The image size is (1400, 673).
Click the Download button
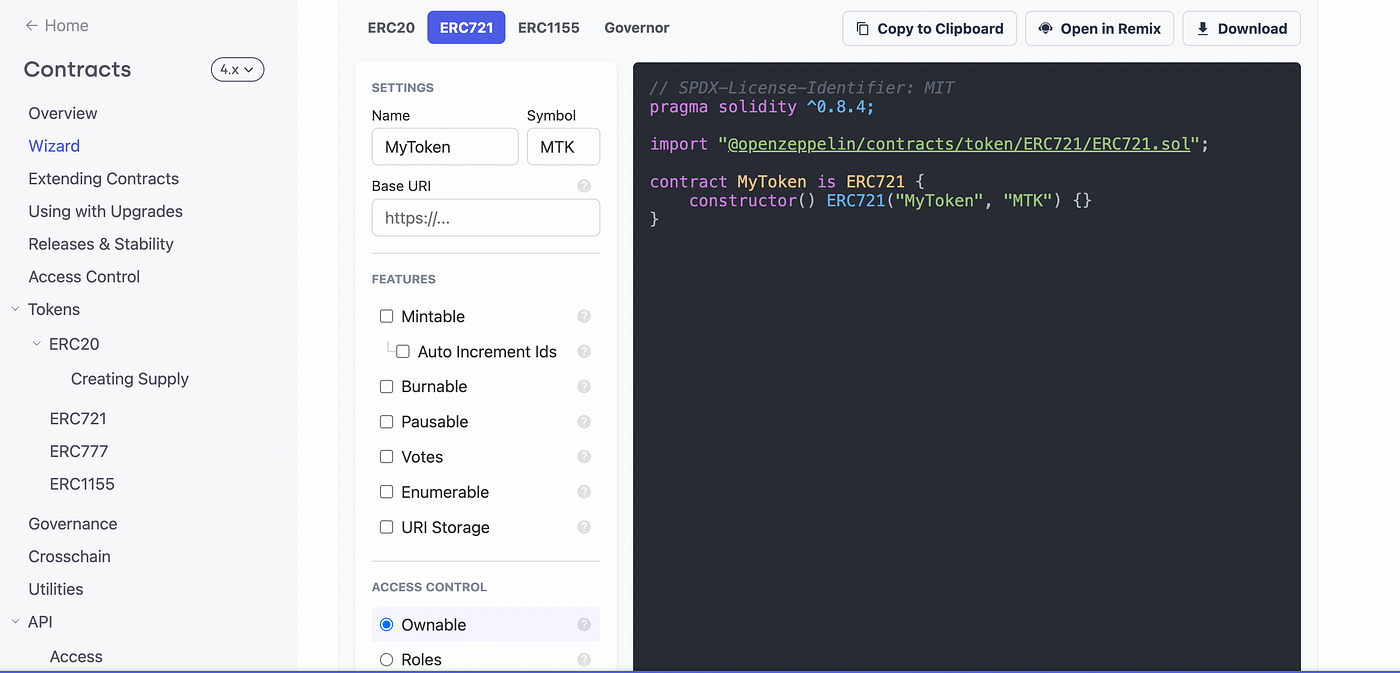click(1242, 28)
